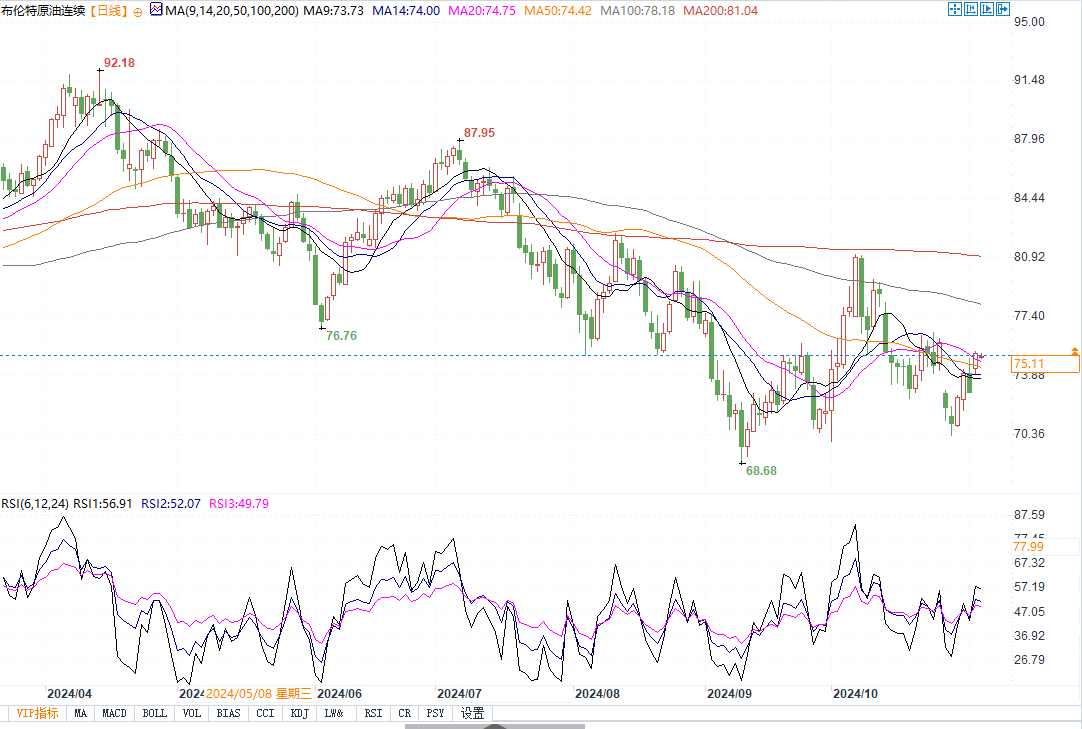Open the 日线 period selector
Viewport: 1082px width, 729px height.
pyautogui.click(x=108, y=11)
